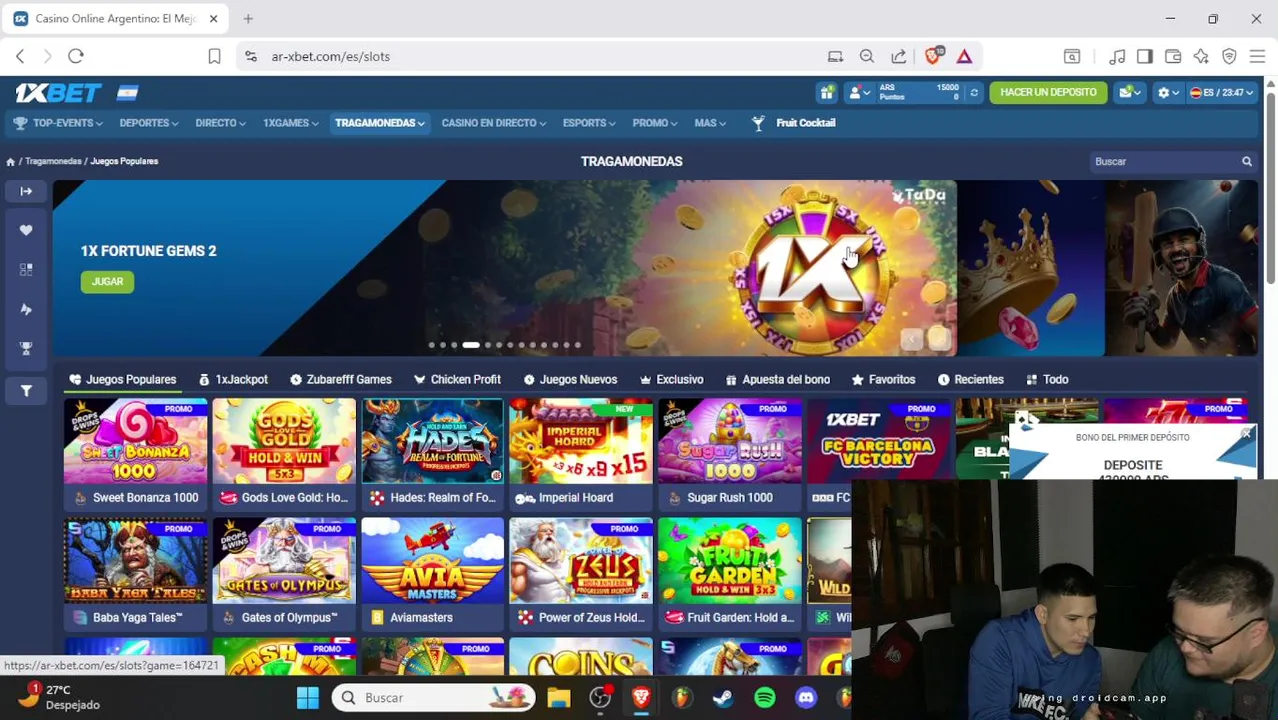Image resolution: width=1278 pixels, height=720 pixels.
Task: Select the Todo tab
Action: point(1047,379)
